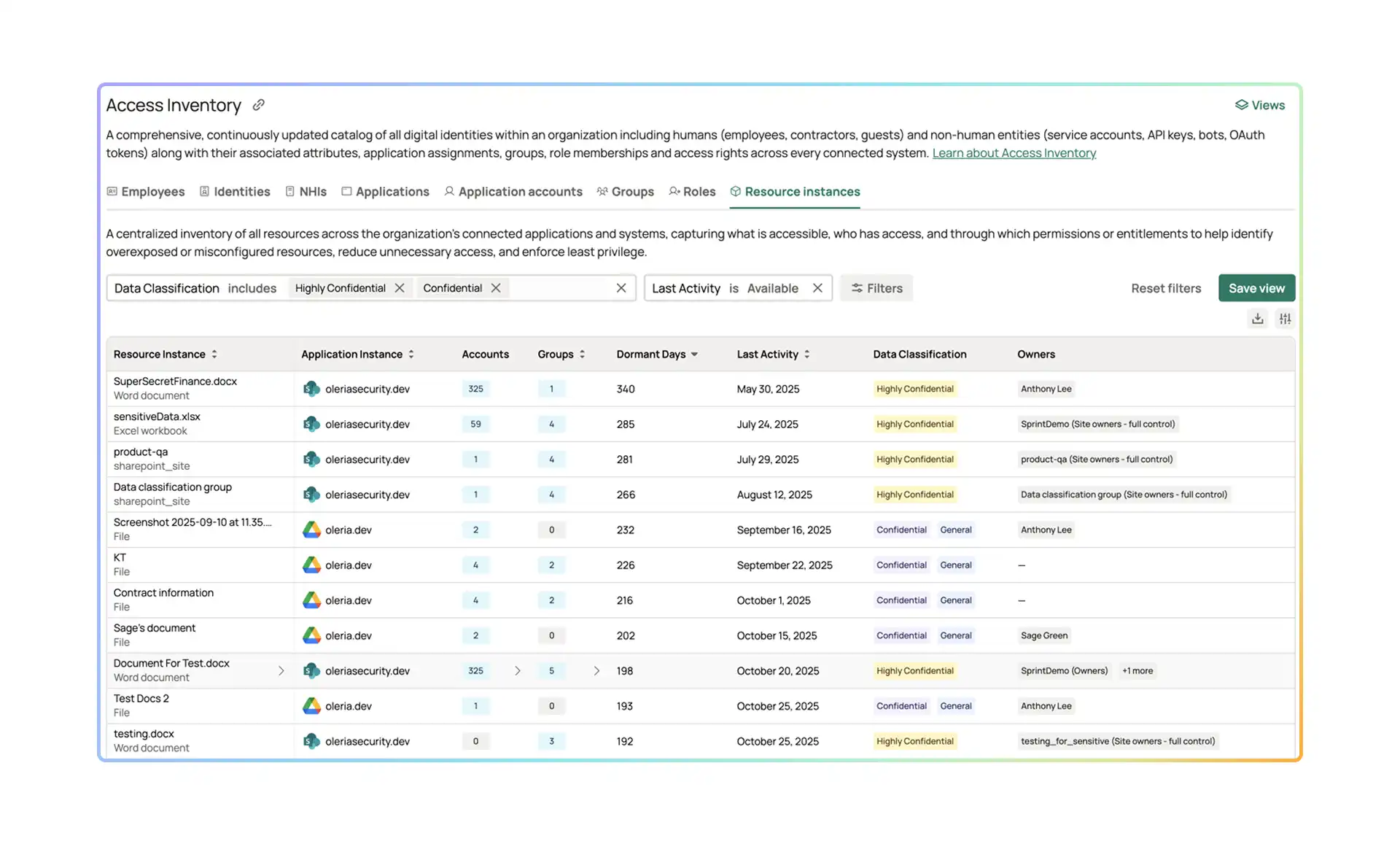Screen dimensions: 1400x844
Task: Expand accounts chevron for 325 accounts row
Action: tap(518, 670)
